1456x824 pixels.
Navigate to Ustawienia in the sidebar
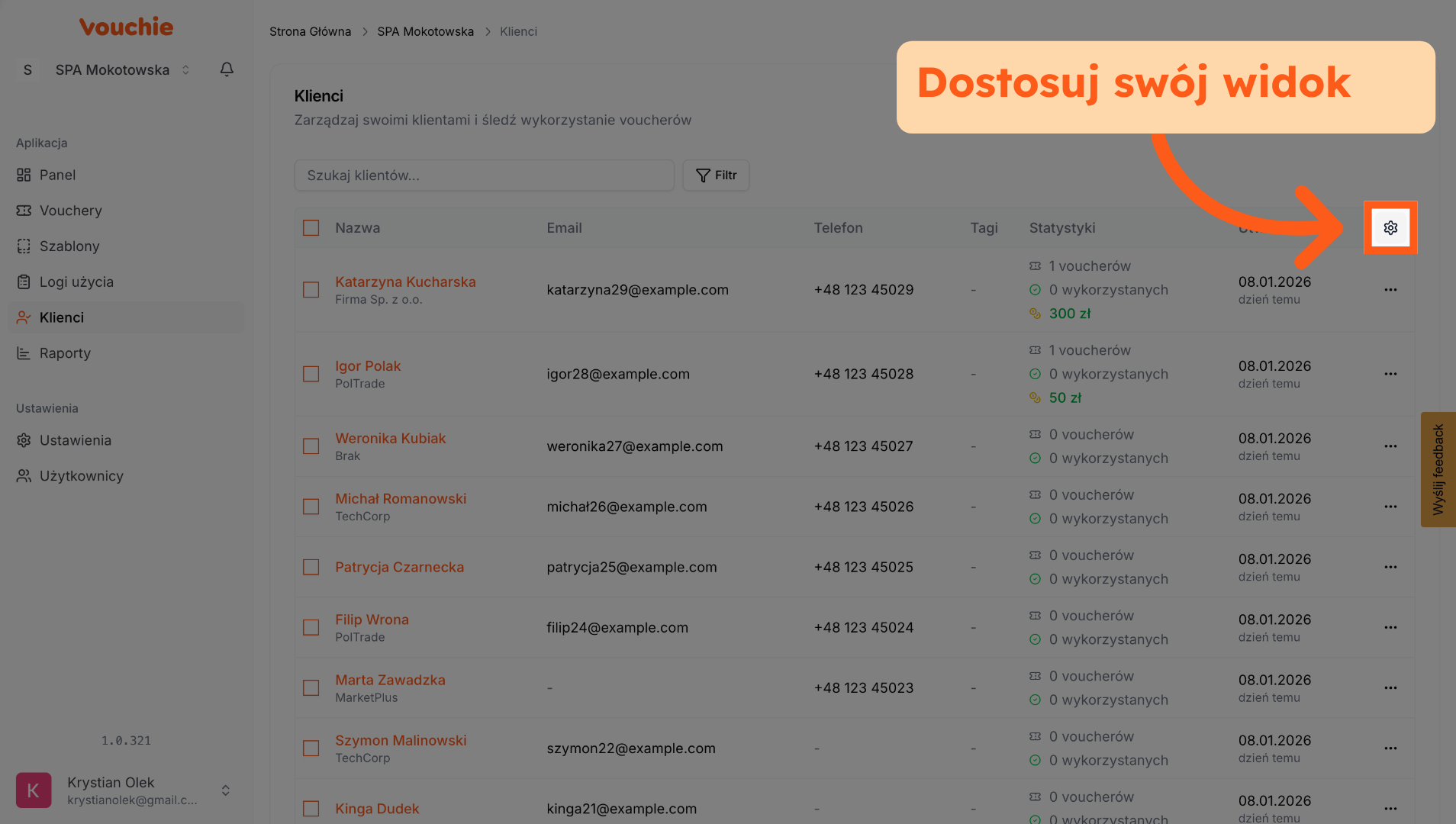pos(75,440)
